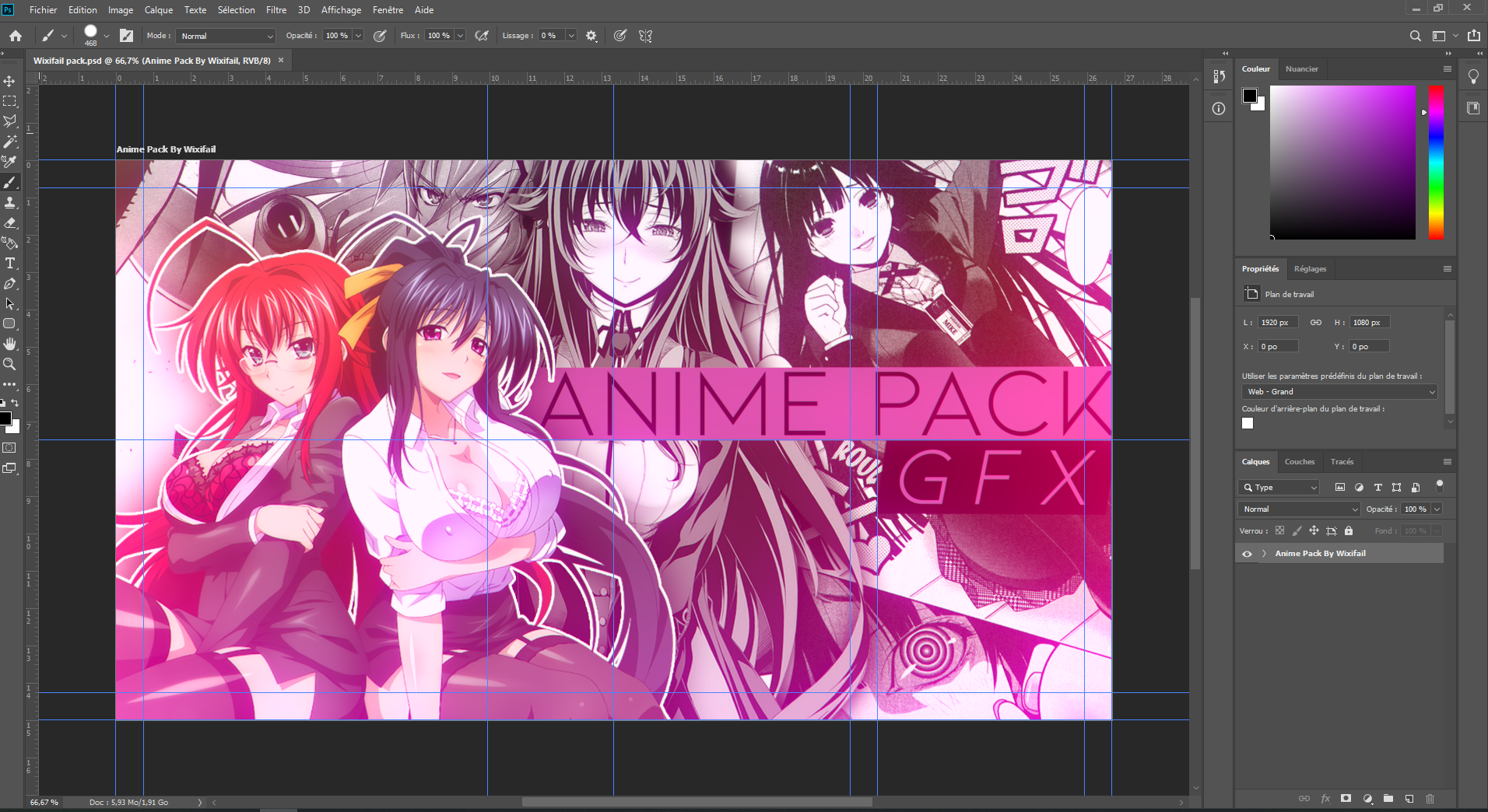Select the Path Selection arrow tool
The height and width of the screenshot is (812, 1488).
point(9,303)
